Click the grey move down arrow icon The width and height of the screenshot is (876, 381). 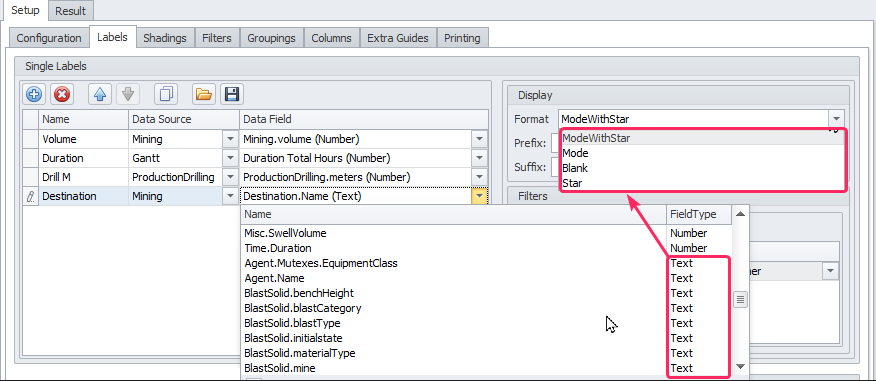coord(128,94)
